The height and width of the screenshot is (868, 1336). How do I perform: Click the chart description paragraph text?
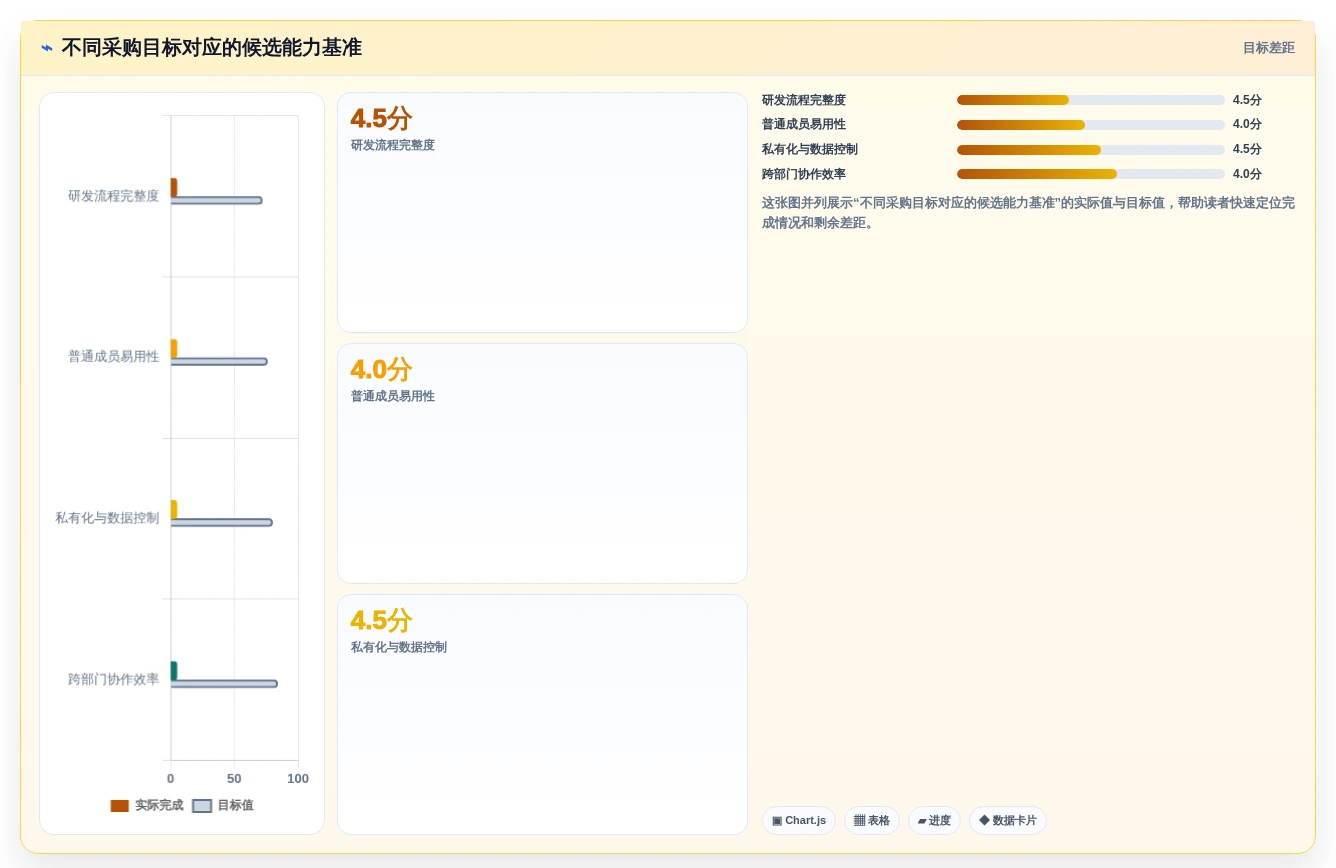coord(1028,213)
